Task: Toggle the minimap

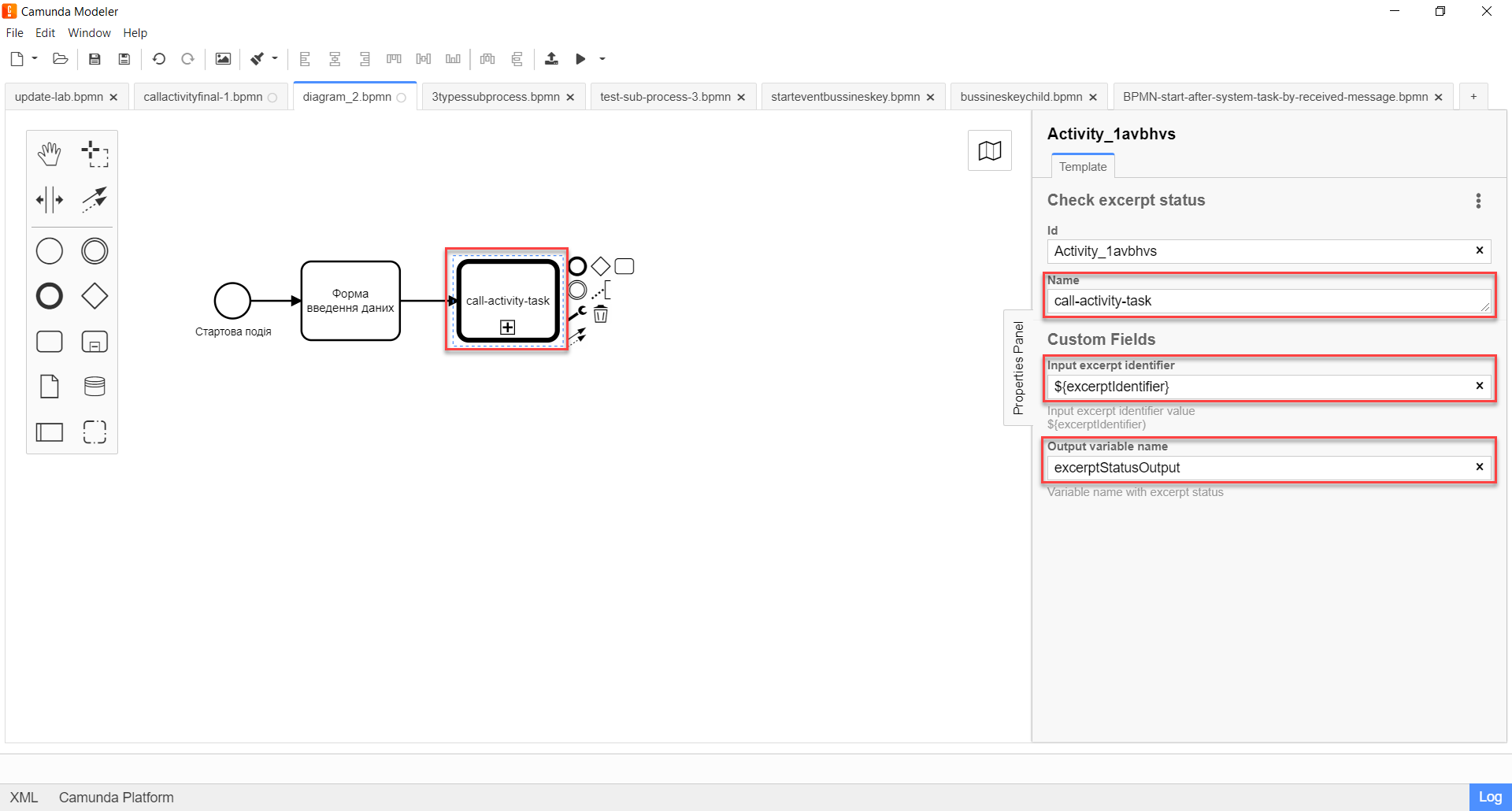Action: pos(989,150)
